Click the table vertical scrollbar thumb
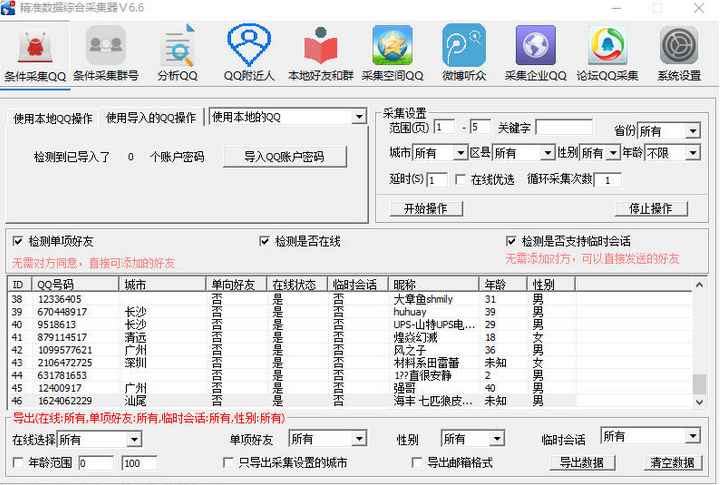 [x=699, y=384]
